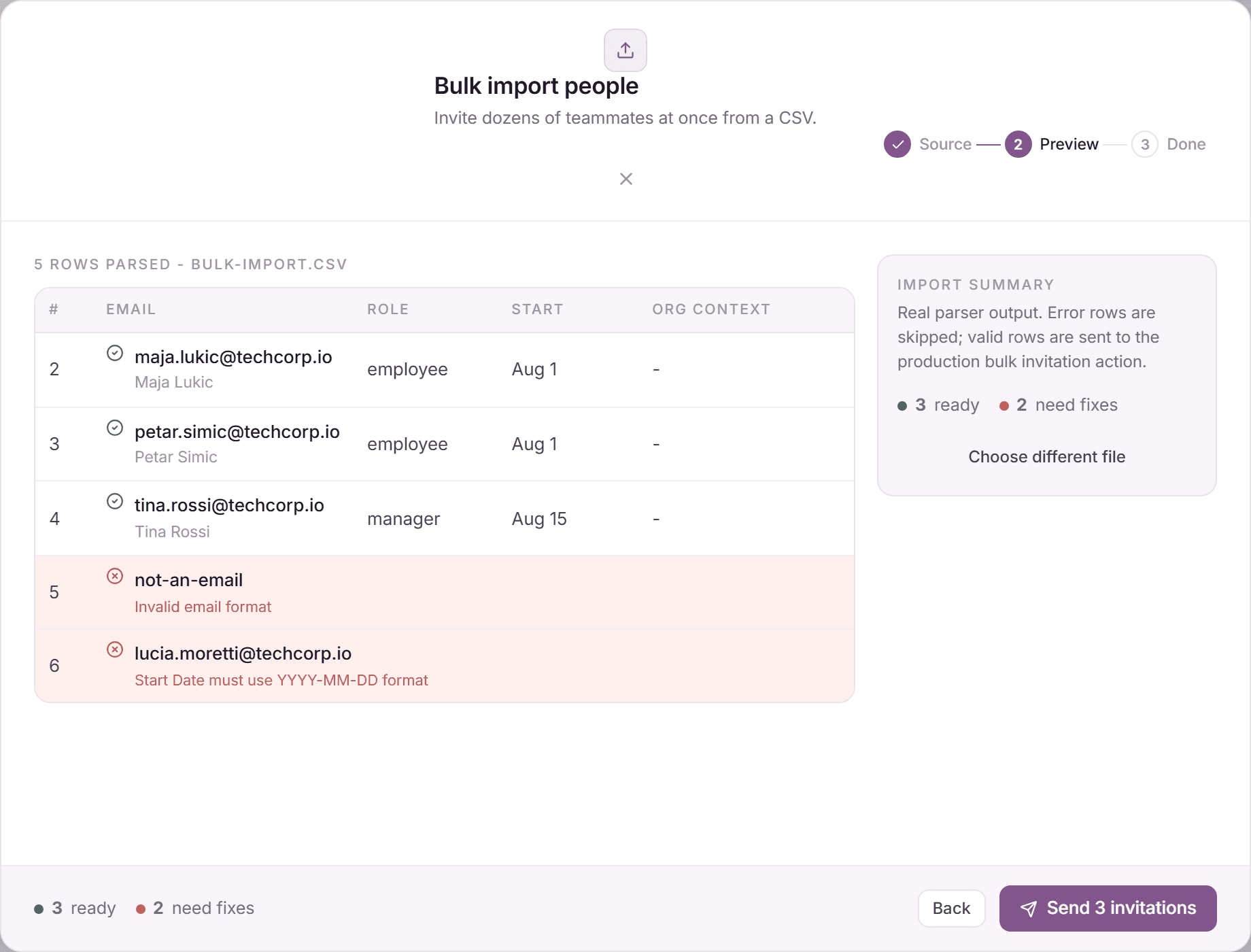The width and height of the screenshot is (1251, 952).
Task: Click error icon on lucia.moretti row
Action: point(115,649)
